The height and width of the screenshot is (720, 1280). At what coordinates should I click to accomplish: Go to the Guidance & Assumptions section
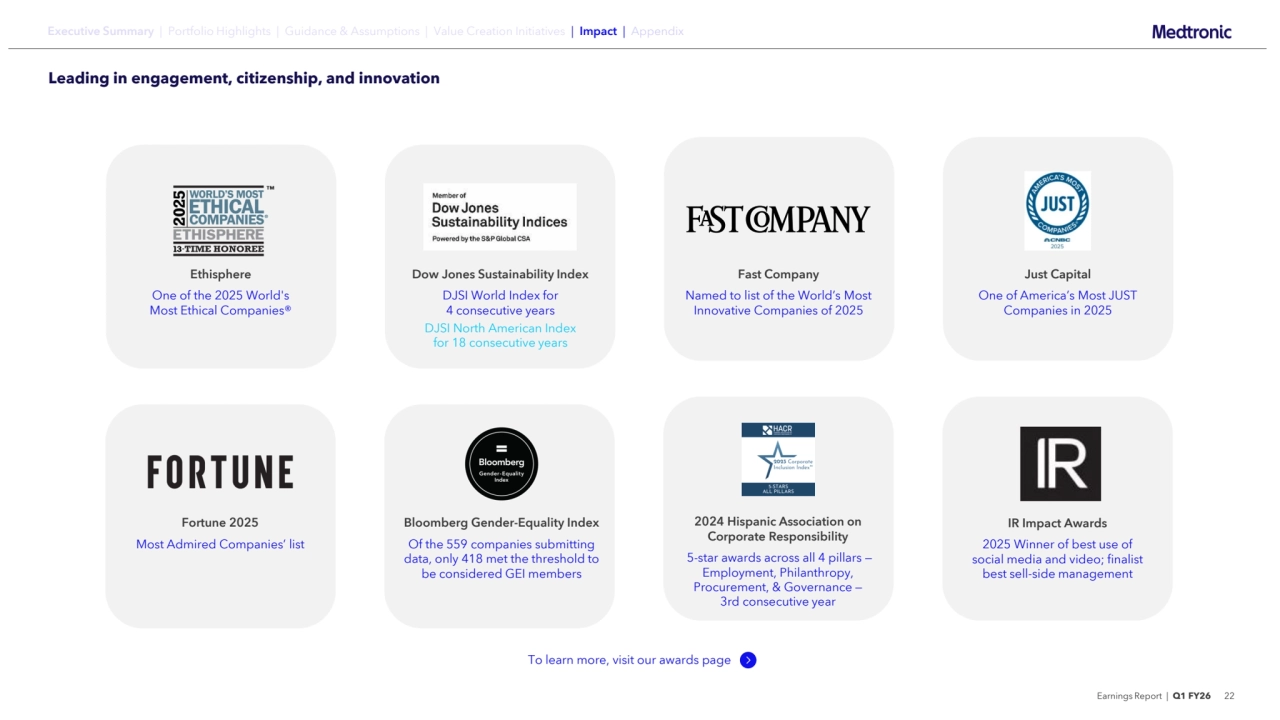352,31
